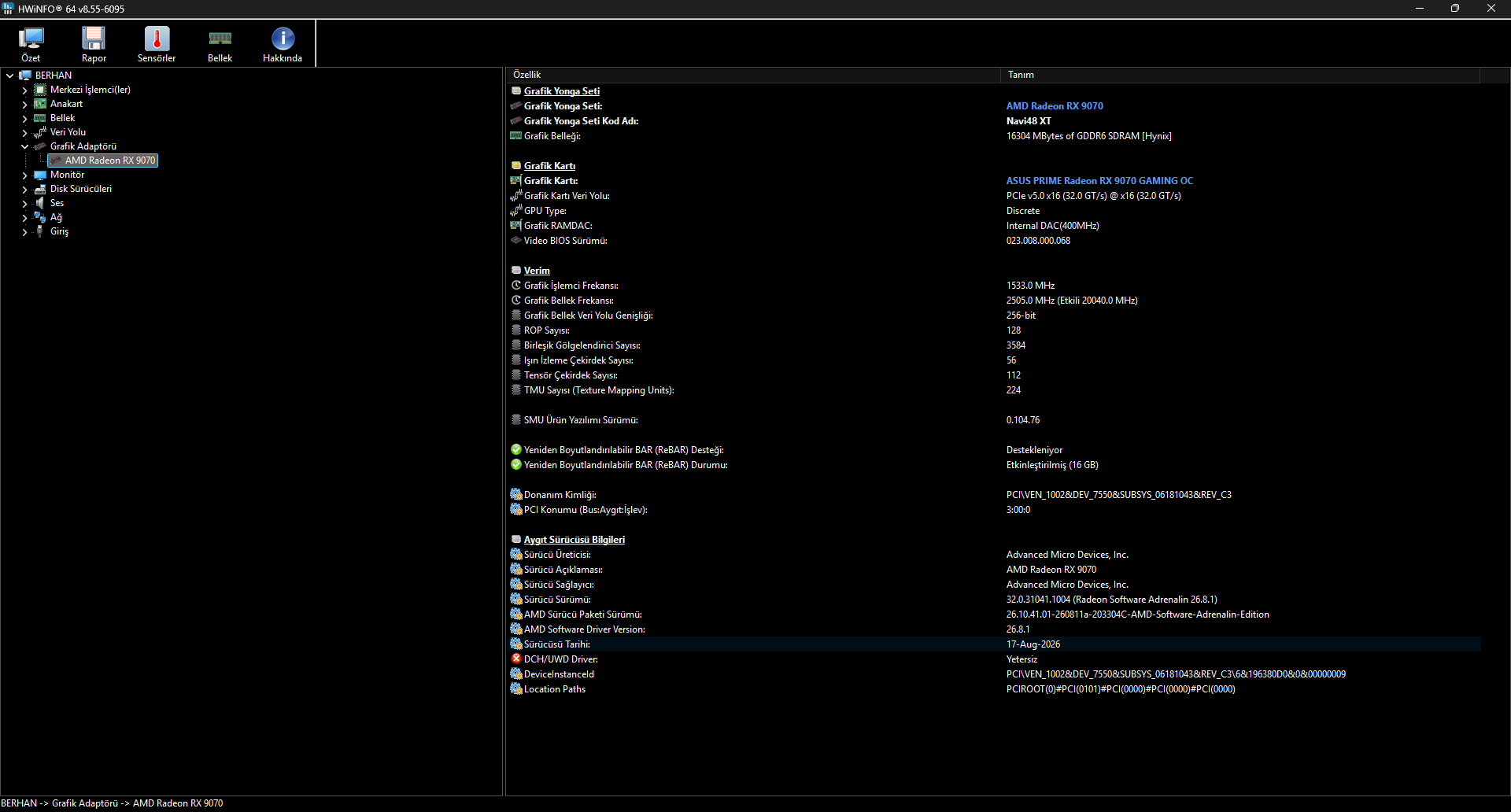Screen dimensions: 1511x812
Task: Click ASUS PRIME Radeon RX 9070 GAMING OC link
Action: click(1099, 180)
